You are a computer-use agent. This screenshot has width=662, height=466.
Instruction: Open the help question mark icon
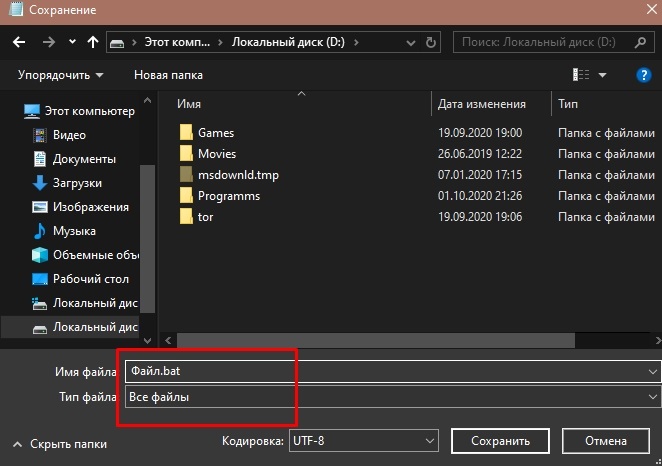pos(644,75)
